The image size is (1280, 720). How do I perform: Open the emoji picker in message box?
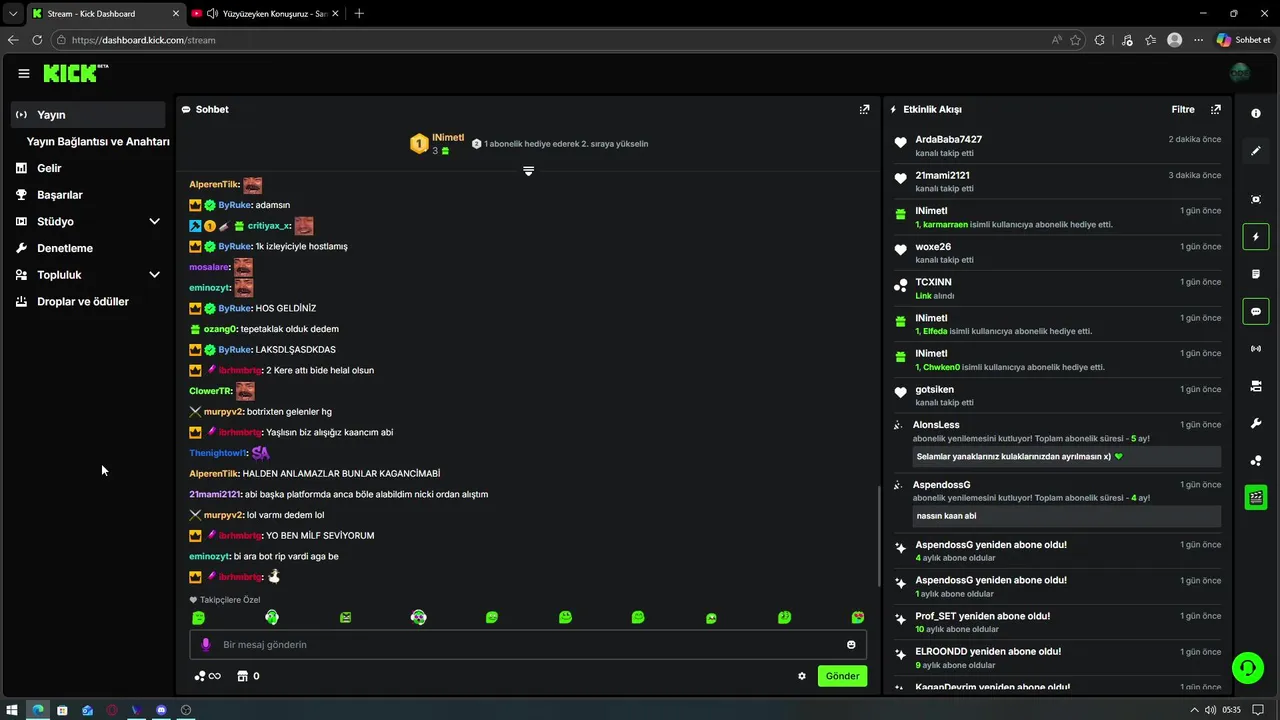[851, 645]
